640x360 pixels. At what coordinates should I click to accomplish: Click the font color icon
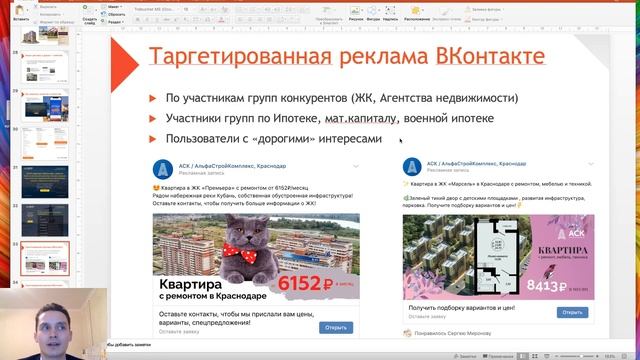tap(221, 20)
